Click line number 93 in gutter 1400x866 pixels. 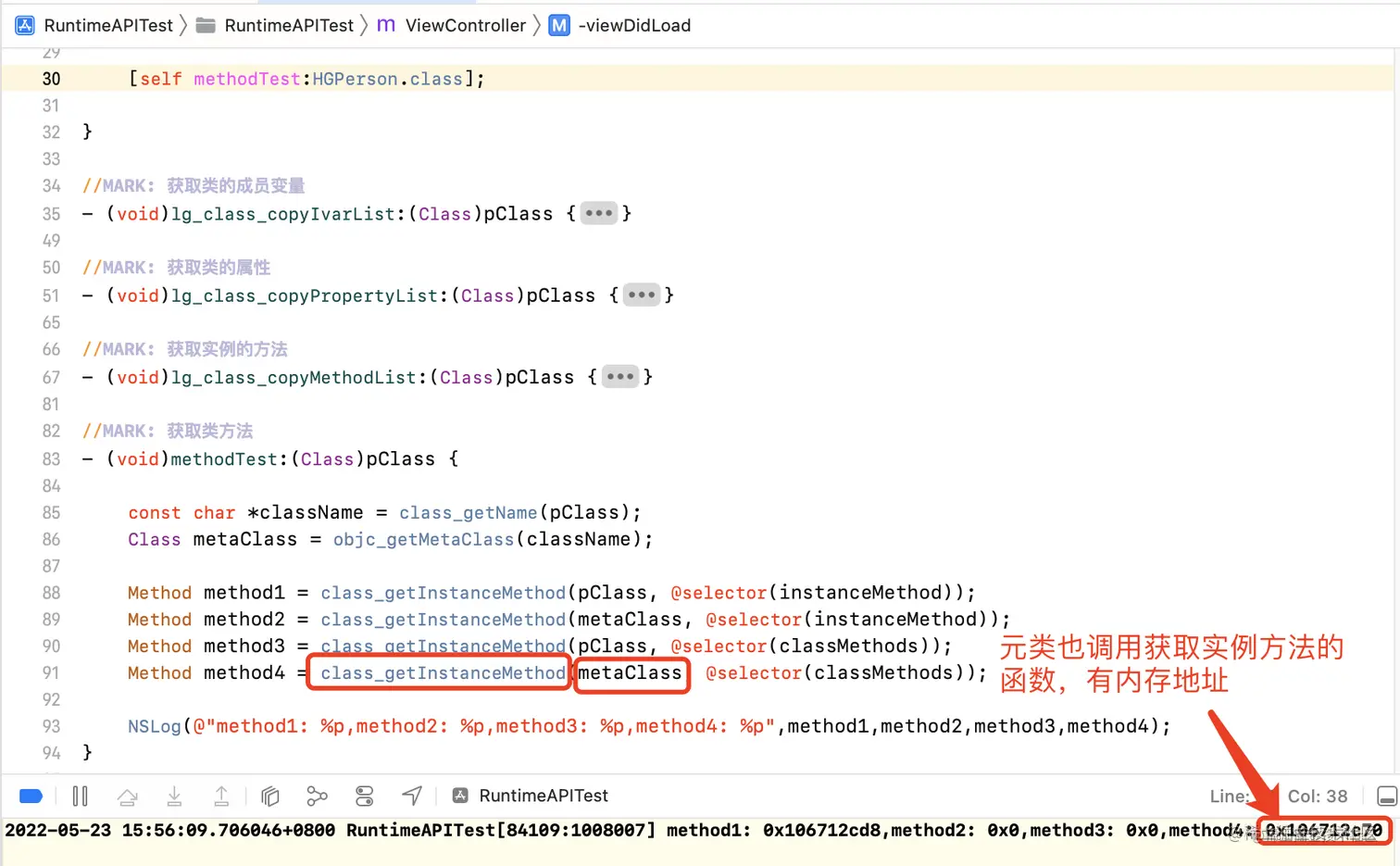pos(51,726)
